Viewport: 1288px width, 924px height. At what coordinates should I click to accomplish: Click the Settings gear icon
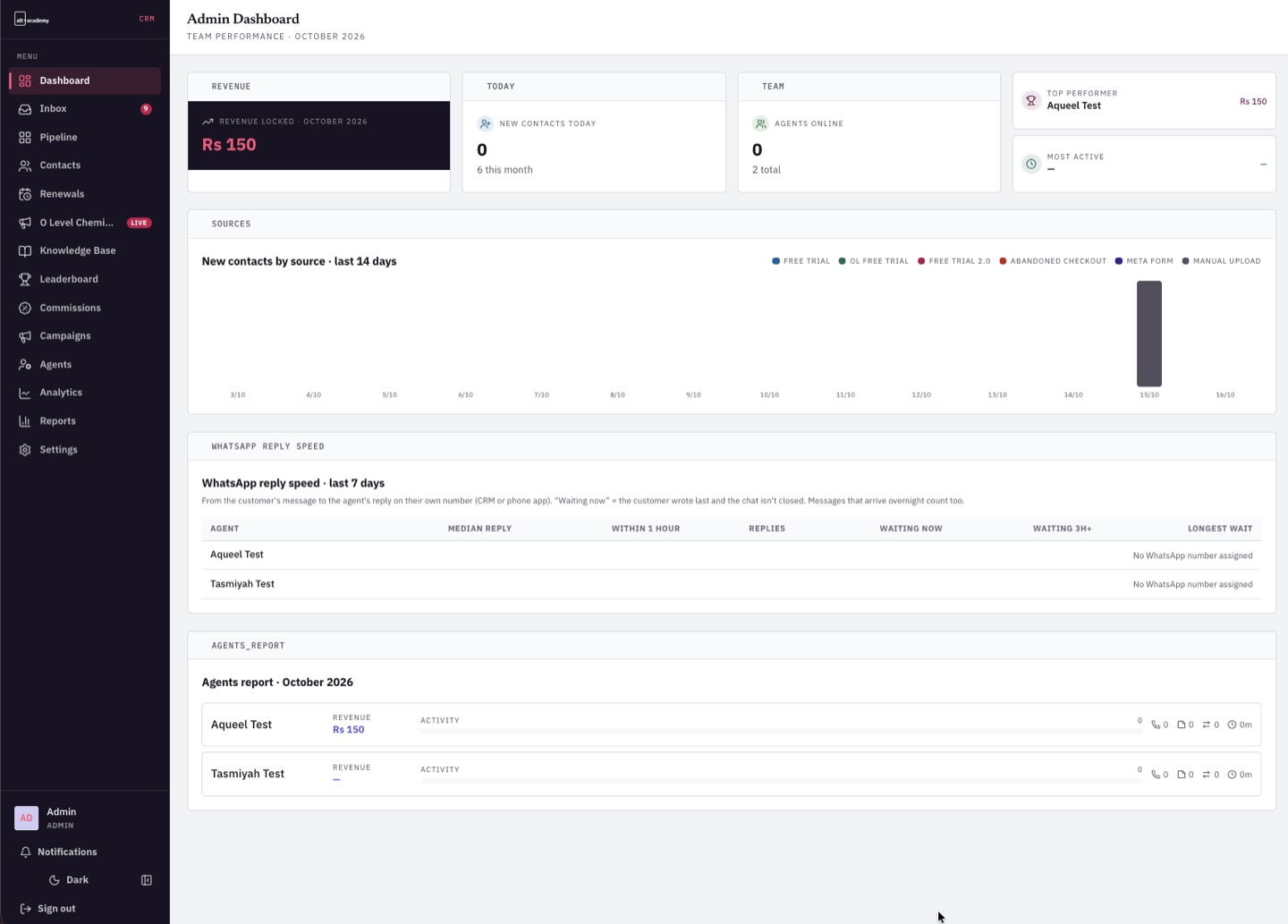25,450
